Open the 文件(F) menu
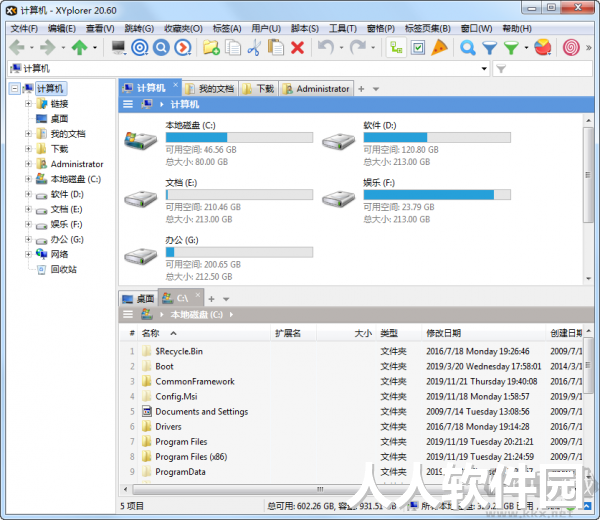Screen dimensions: 600x520 coord(24,29)
